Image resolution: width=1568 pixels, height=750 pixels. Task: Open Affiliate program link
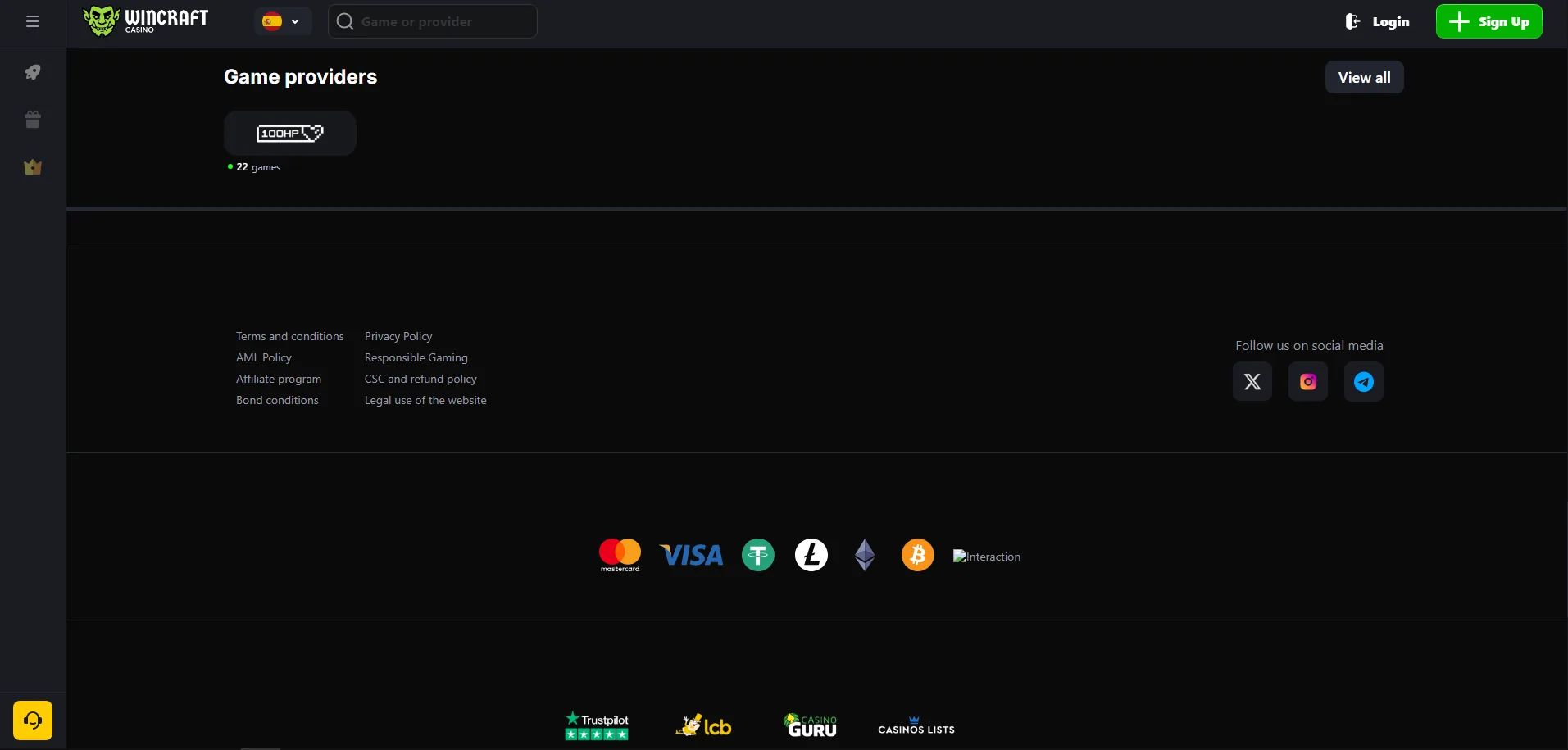pyautogui.click(x=279, y=379)
